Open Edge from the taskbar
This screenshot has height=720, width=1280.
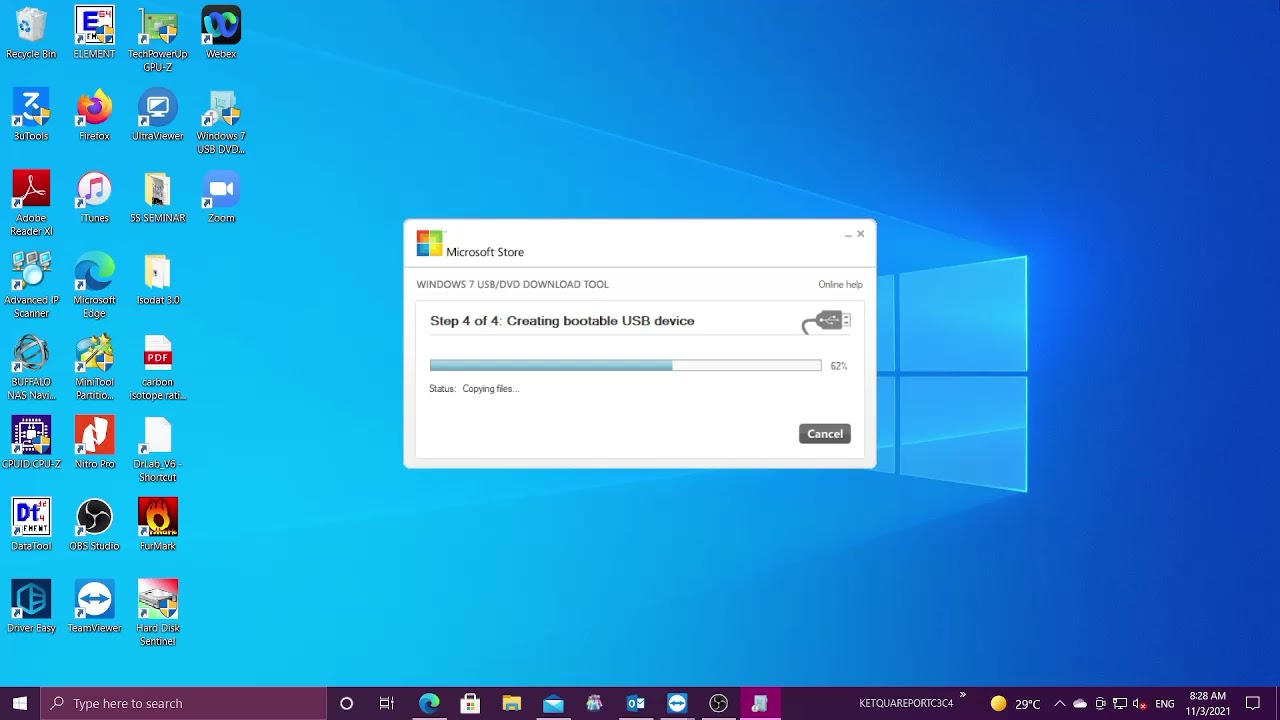click(x=429, y=703)
